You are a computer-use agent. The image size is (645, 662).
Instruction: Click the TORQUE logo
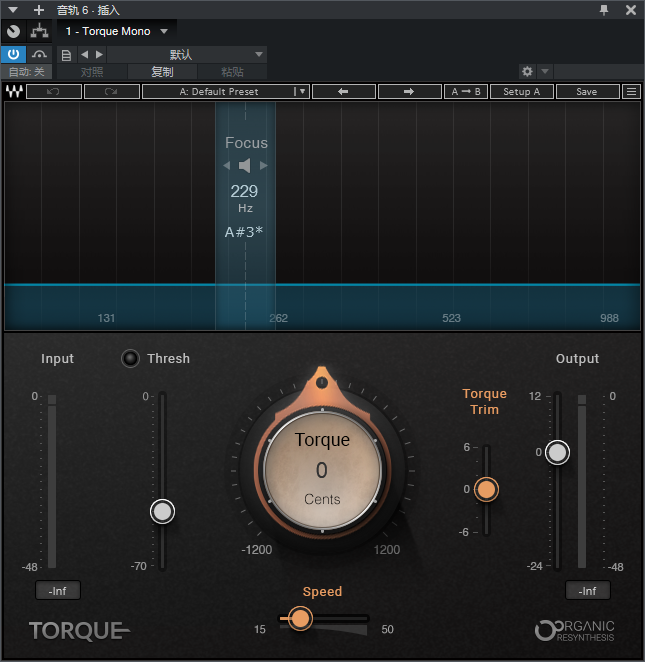click(79, 631)
